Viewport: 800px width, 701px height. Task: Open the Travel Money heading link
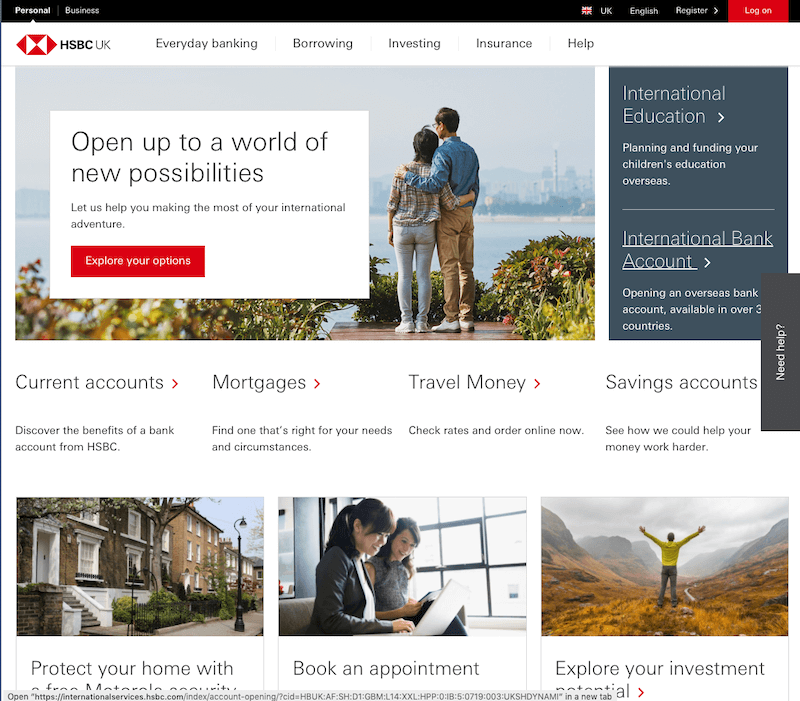point(467,383)
